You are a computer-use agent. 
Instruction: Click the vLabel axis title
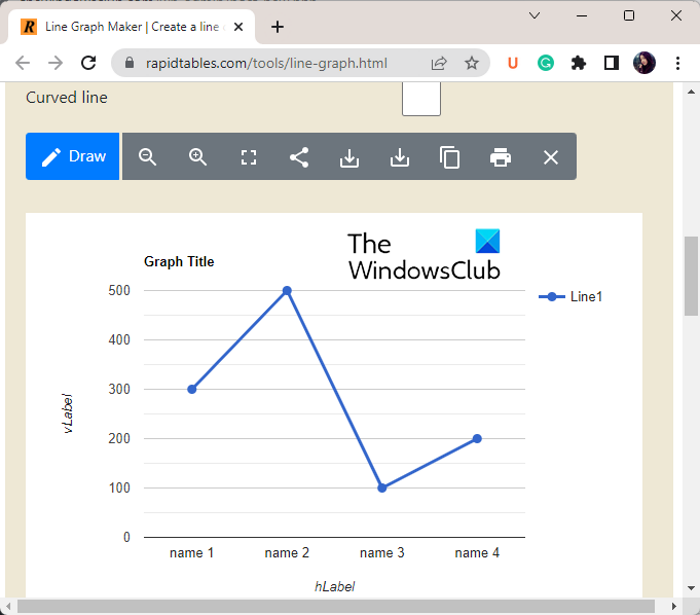67,413
